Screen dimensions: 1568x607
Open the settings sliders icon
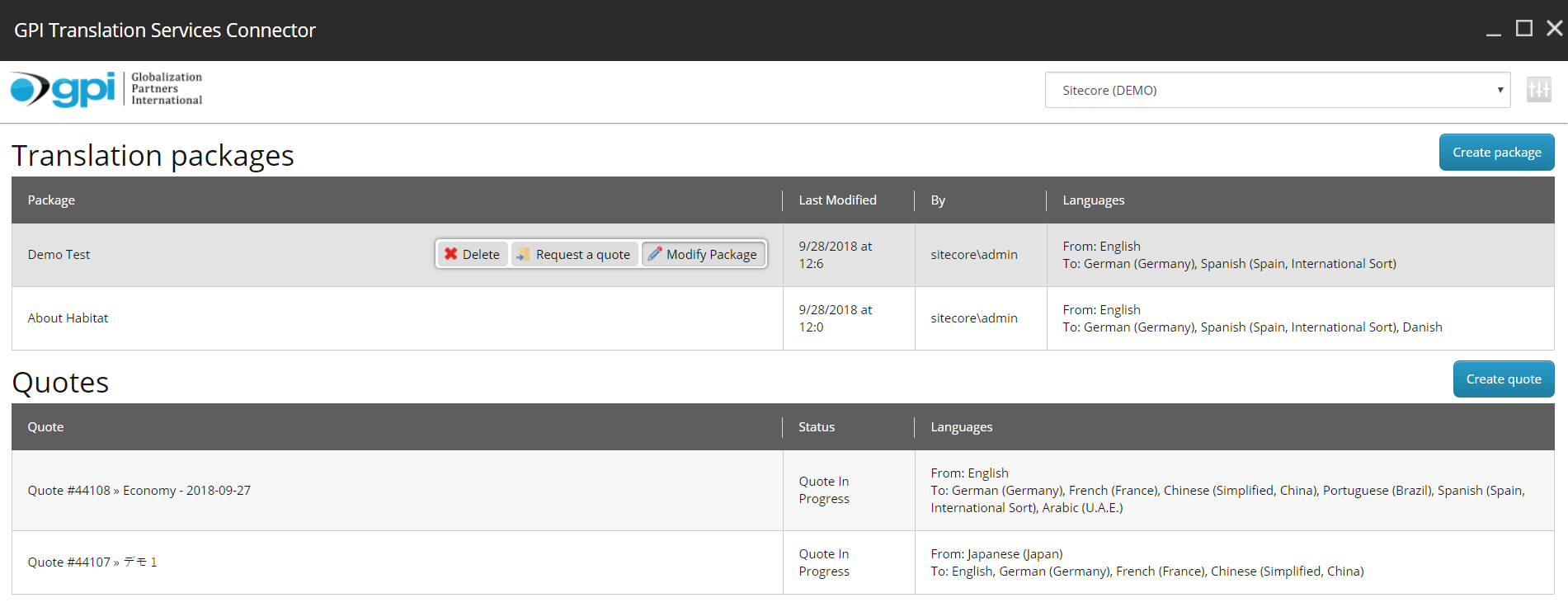tap(1538, 90)
